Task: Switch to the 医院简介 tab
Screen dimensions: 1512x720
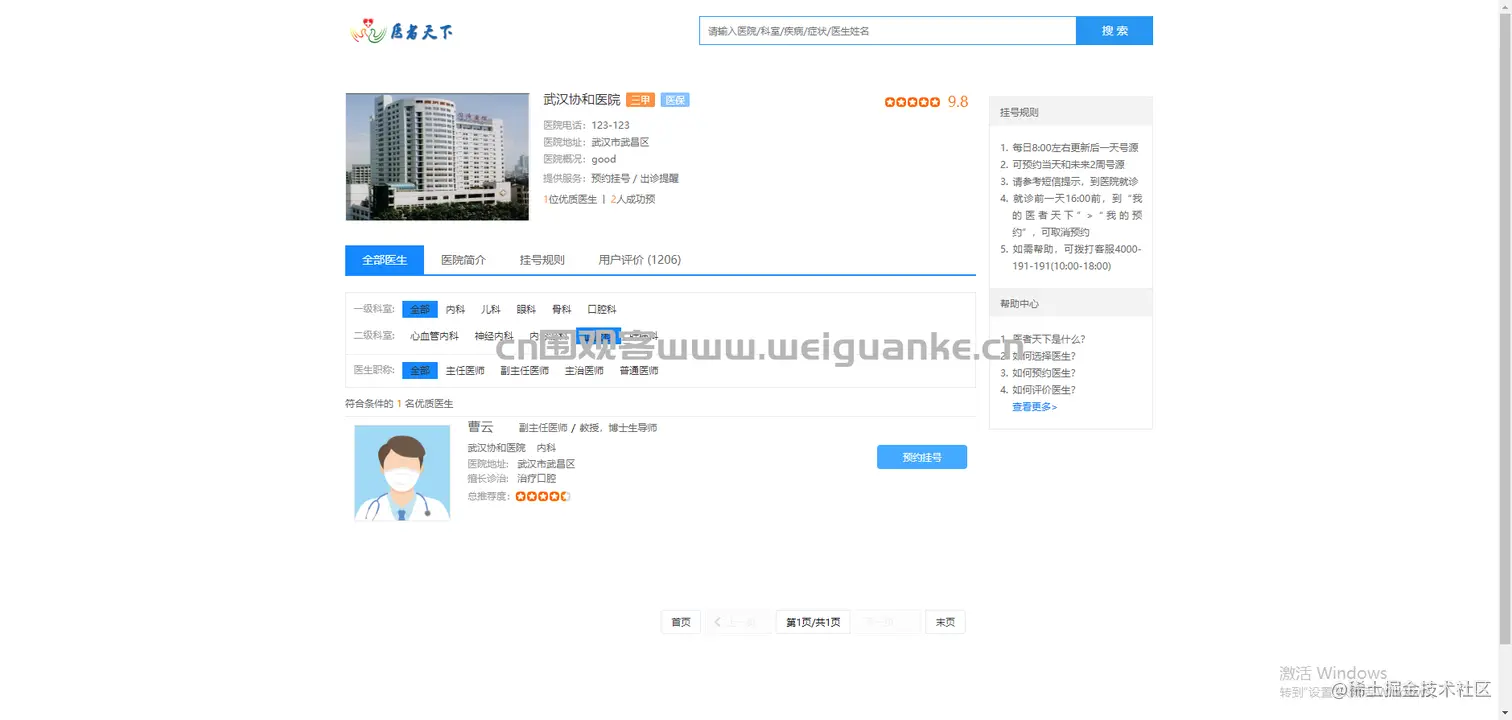Action: coord(463,260)
